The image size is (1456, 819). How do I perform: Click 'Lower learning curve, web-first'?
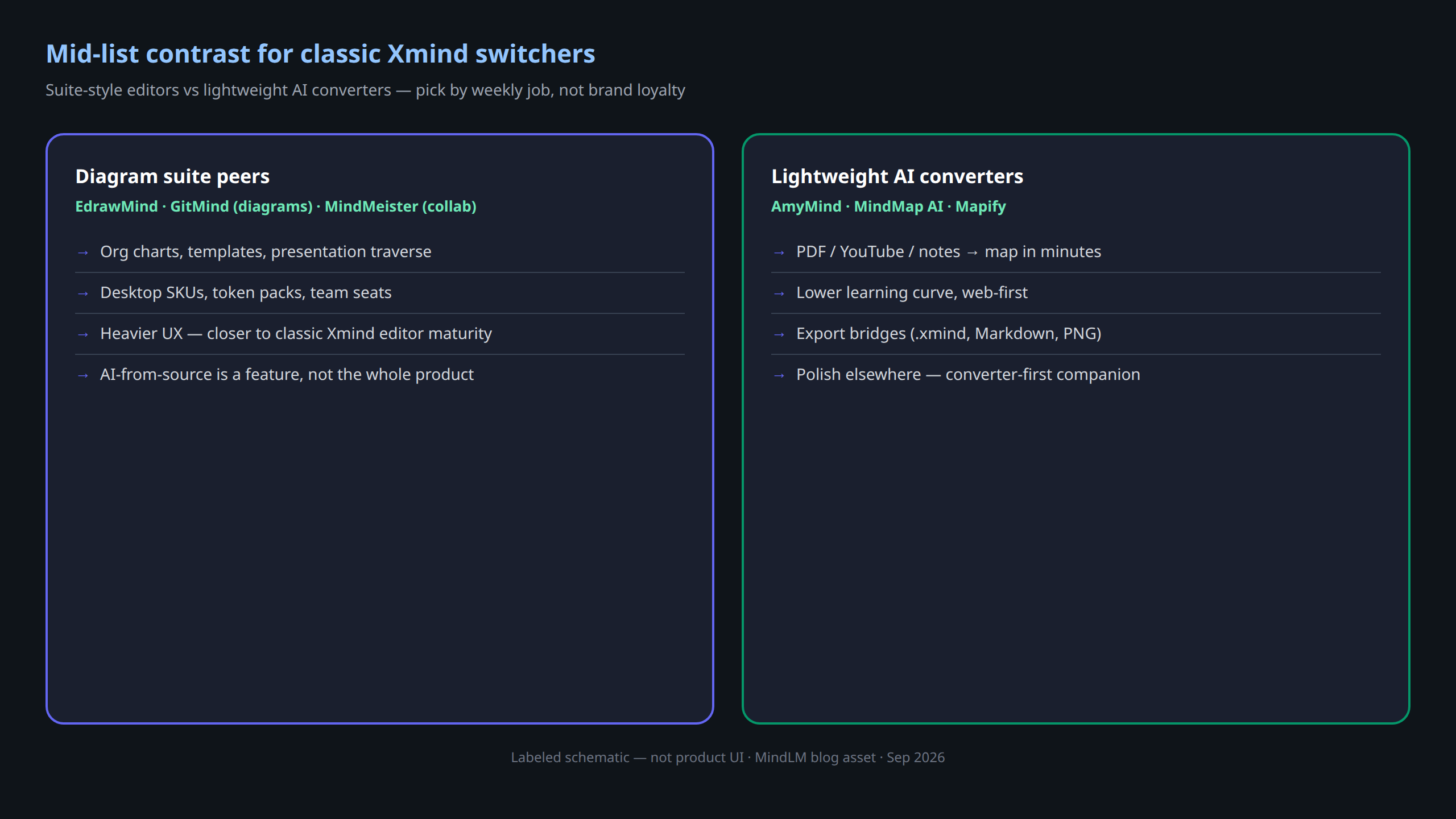click(x=912, y=292)
